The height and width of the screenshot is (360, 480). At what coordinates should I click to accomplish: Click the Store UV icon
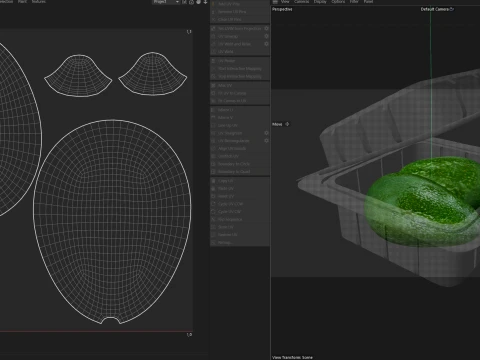(x=214, y=227)
